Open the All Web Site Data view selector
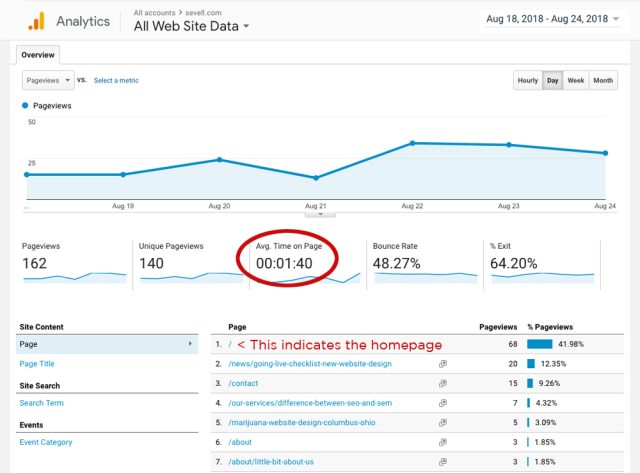Image resolution: width=640 pixels, height=473 pixels. coord(191,26)
